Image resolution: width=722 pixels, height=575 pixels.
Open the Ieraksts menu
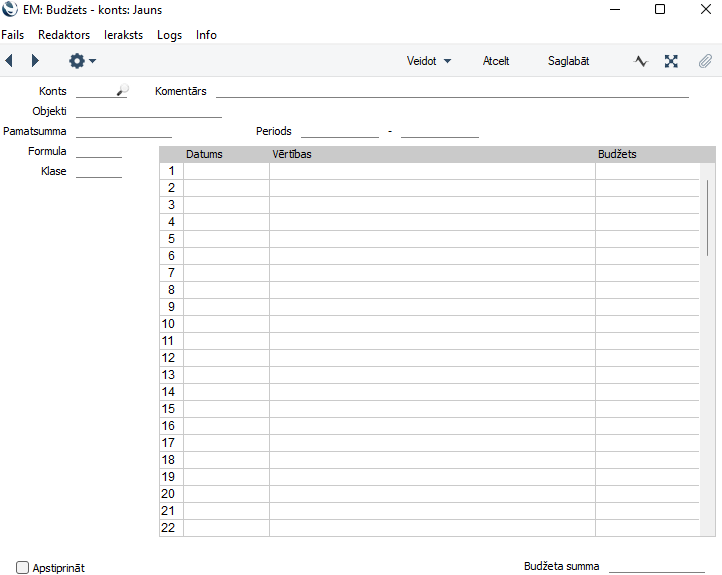[x=123, y=35]
